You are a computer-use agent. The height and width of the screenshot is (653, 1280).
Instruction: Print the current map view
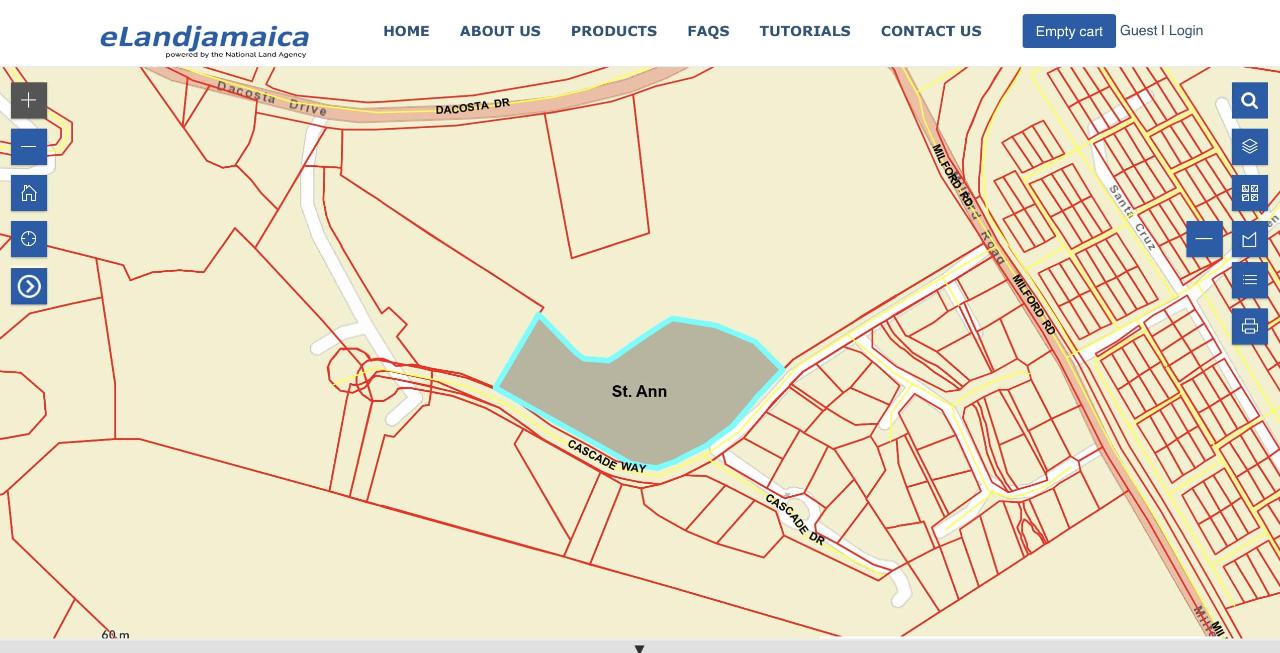click(x=1249, y=325)
